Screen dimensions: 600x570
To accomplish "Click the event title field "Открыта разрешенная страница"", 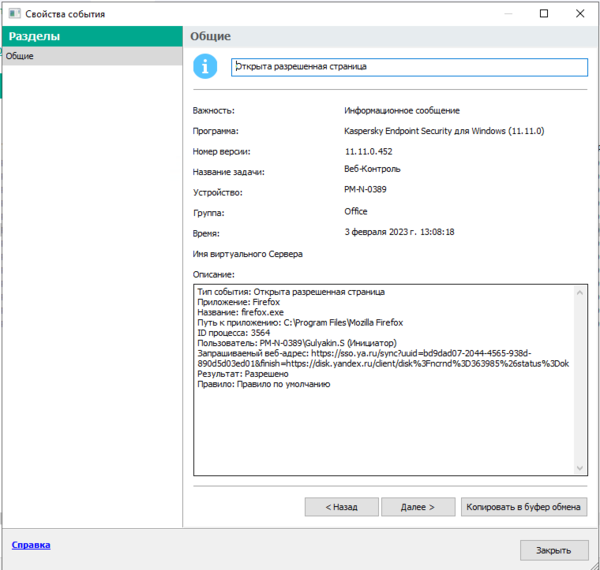I will (x=408, y=67).
